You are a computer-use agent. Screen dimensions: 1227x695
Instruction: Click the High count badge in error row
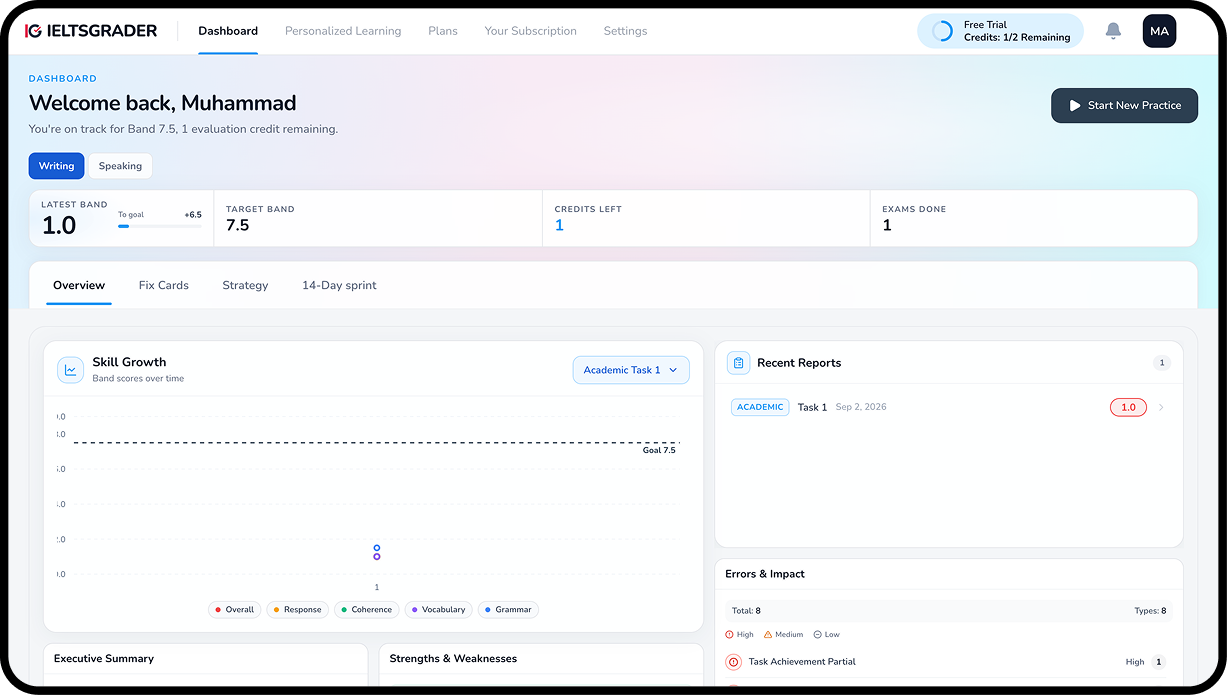pos(1159,662)
